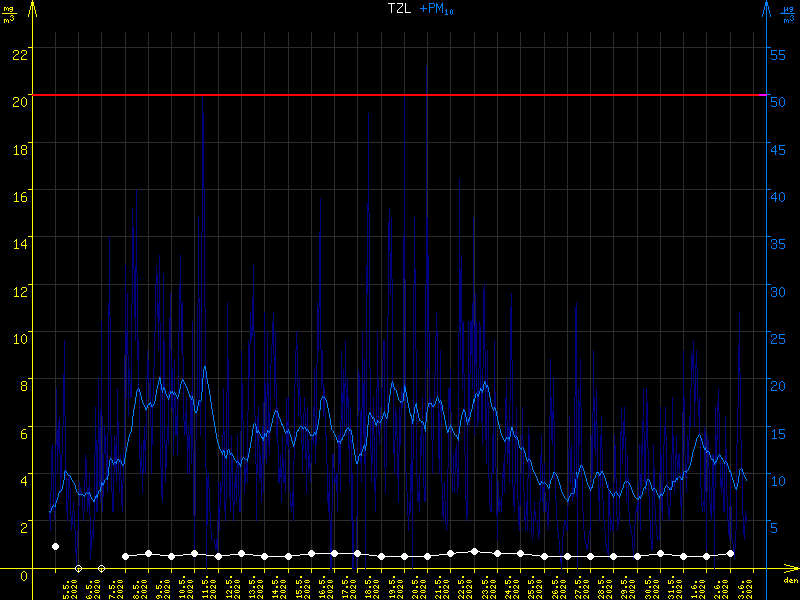Viewport: 800px width, 600px height.
Task: Click the µg/m3 unit label top right
Action: pyautogui.click(x=789, y=12)
